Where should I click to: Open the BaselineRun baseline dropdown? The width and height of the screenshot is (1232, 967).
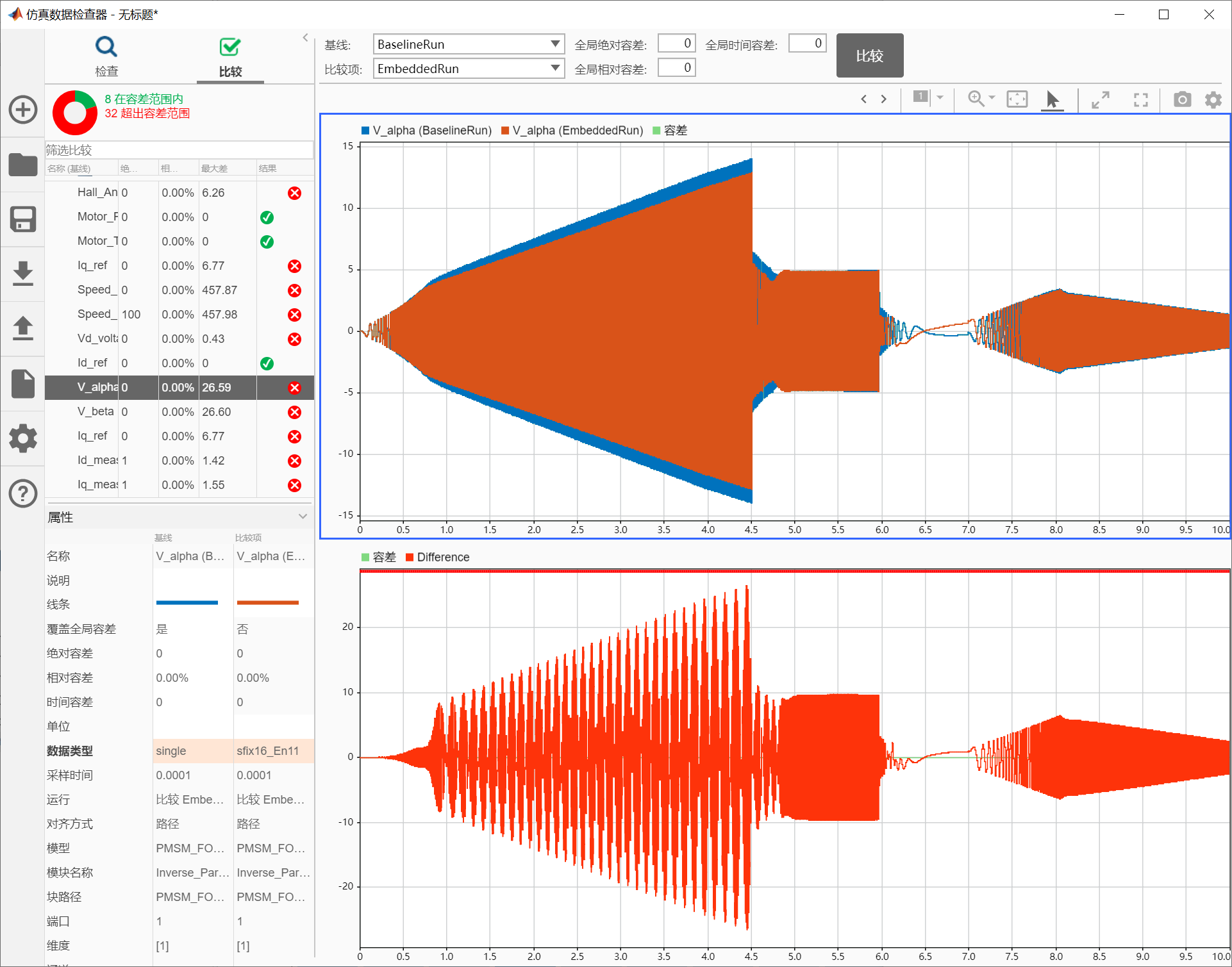(x=555, y=44)
